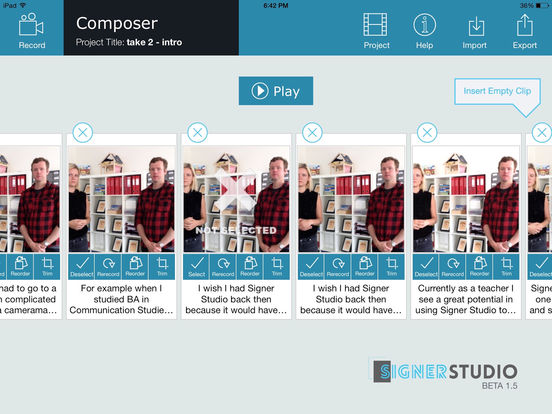
Task: Open the Record camera screen
Action: coord(32,31)
